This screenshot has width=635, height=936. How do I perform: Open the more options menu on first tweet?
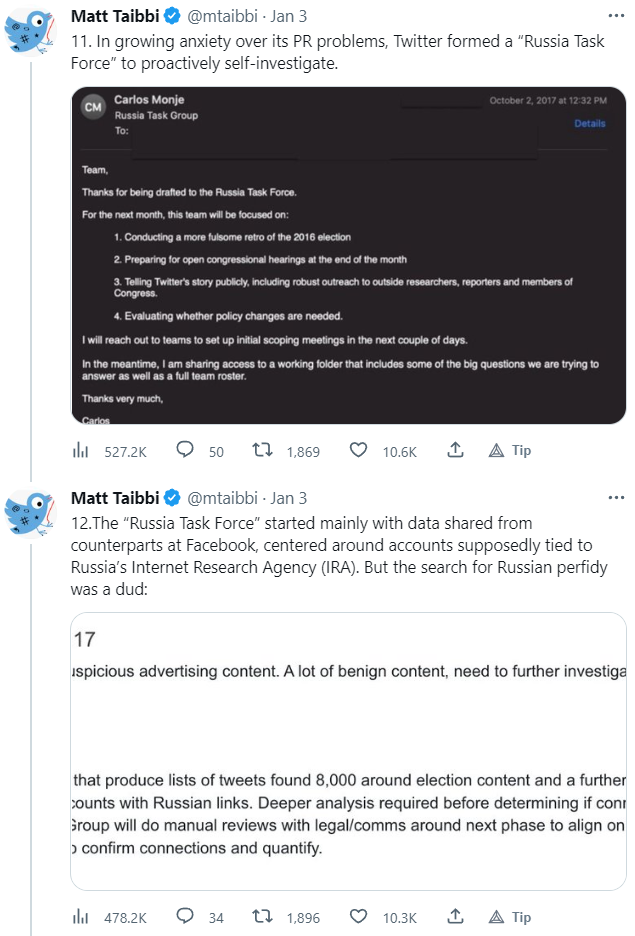616,17
